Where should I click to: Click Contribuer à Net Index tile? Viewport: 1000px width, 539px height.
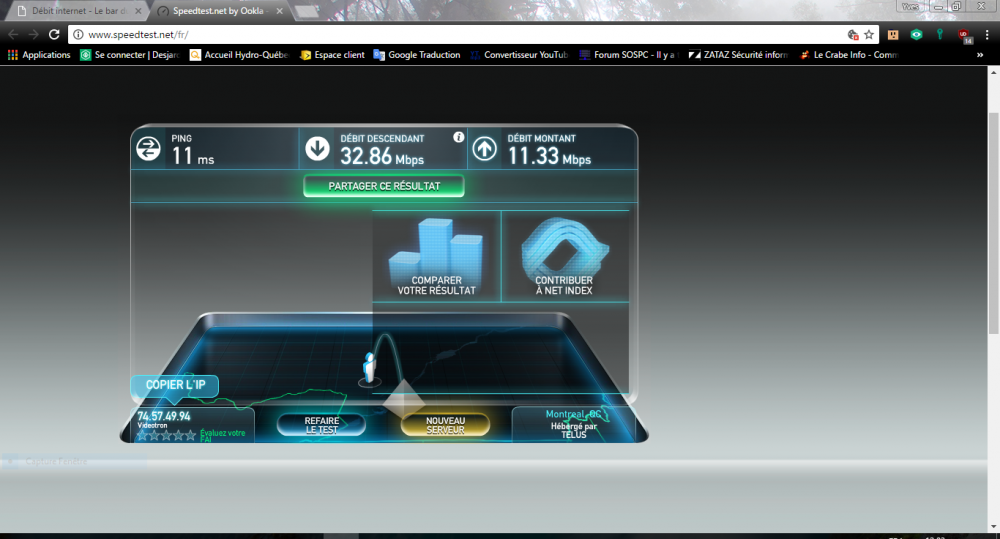(x=564, y=256)
